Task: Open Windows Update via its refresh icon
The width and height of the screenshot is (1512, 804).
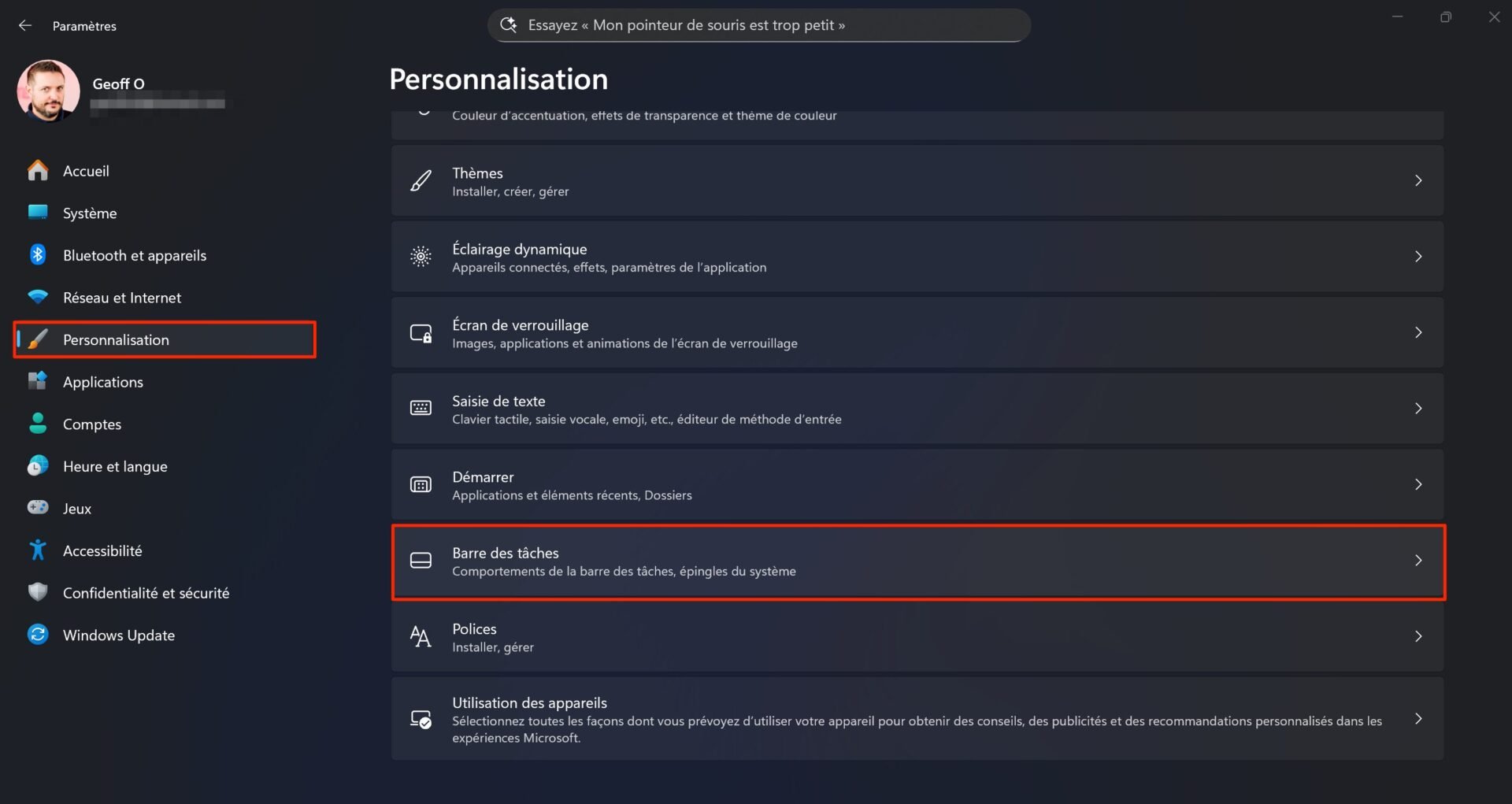Action: pos(38,635)
